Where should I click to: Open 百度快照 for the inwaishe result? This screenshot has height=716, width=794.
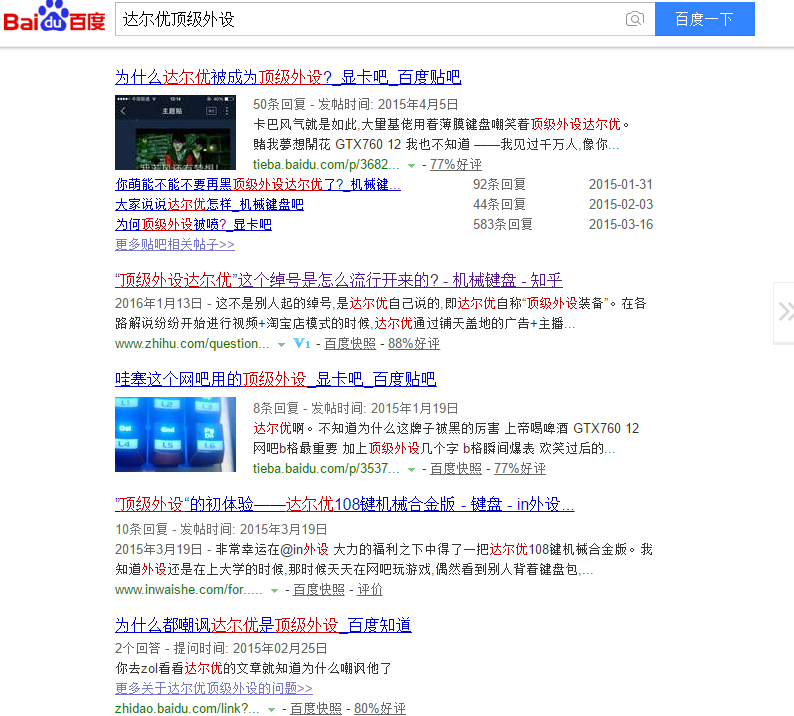click(x=319, y=590)
